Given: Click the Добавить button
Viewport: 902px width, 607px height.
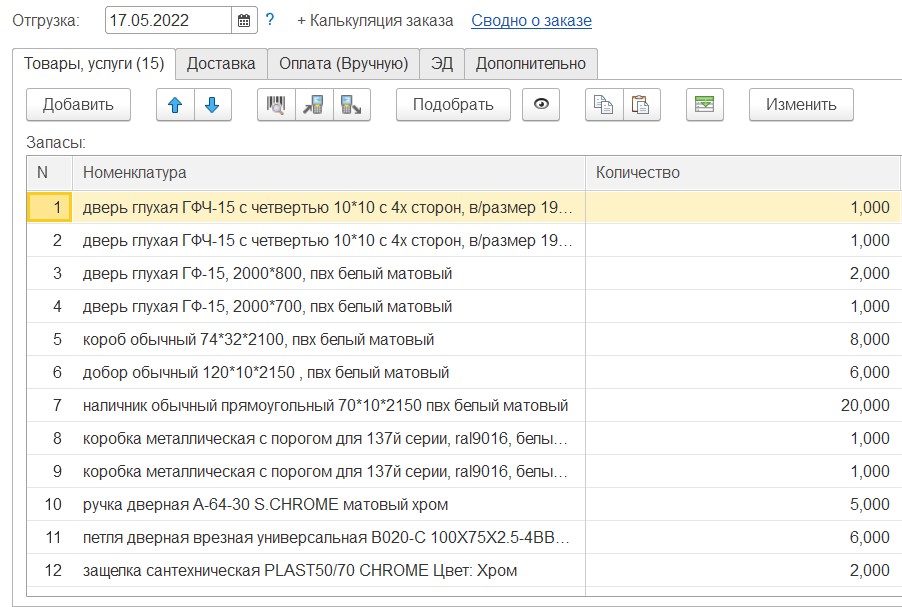Looking at the screenshot, I should click(x=77, y=104).
